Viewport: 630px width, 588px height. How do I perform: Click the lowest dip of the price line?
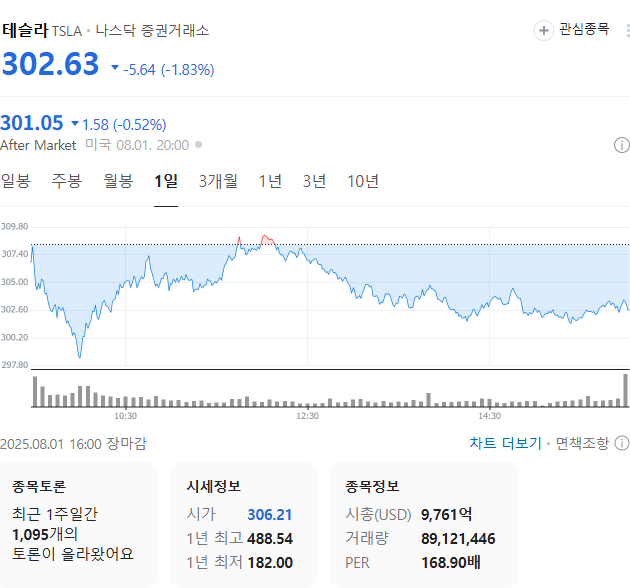80,356
